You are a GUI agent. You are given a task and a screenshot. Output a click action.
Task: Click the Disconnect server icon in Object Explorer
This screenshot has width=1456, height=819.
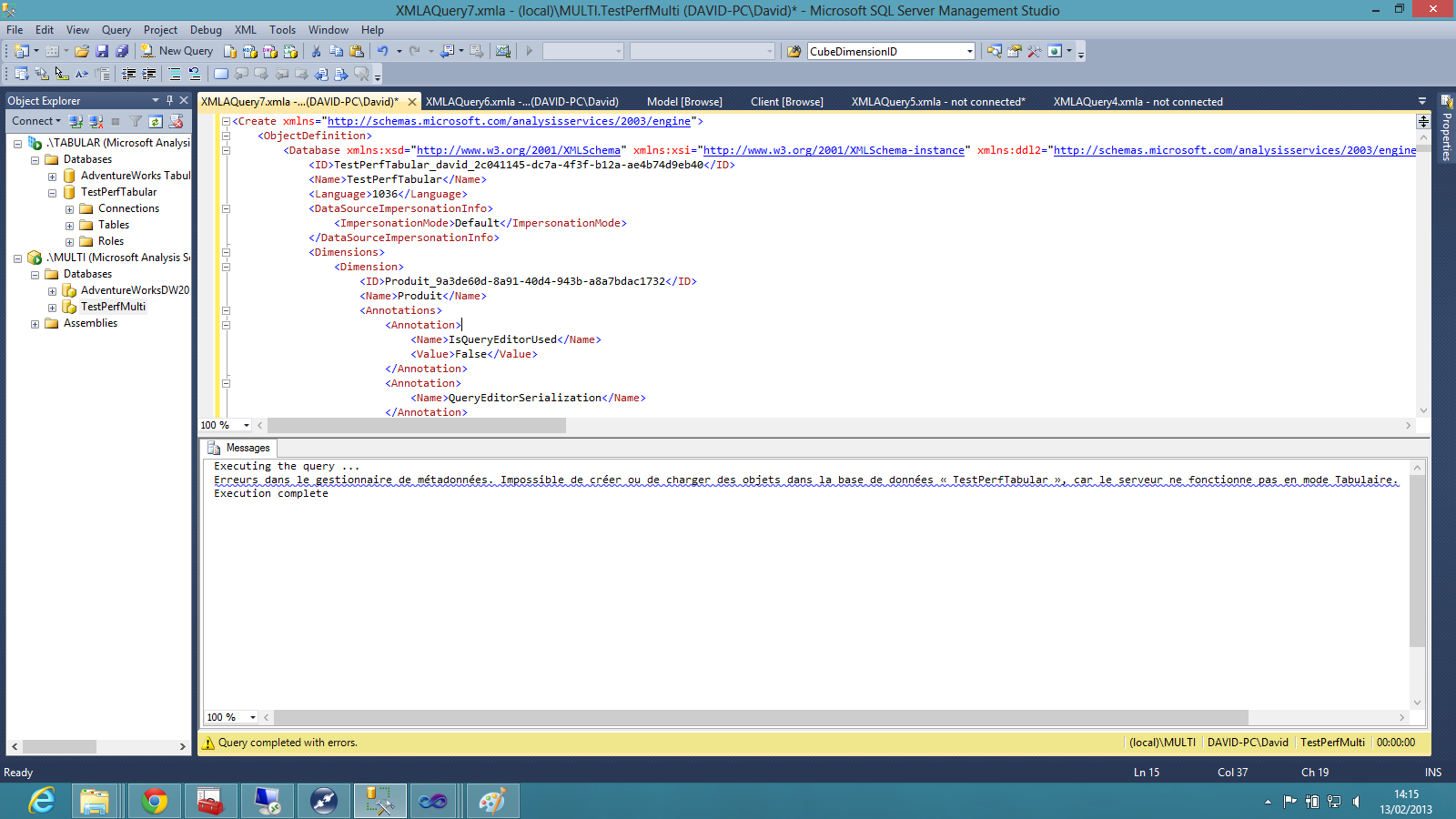coord(96,121)
